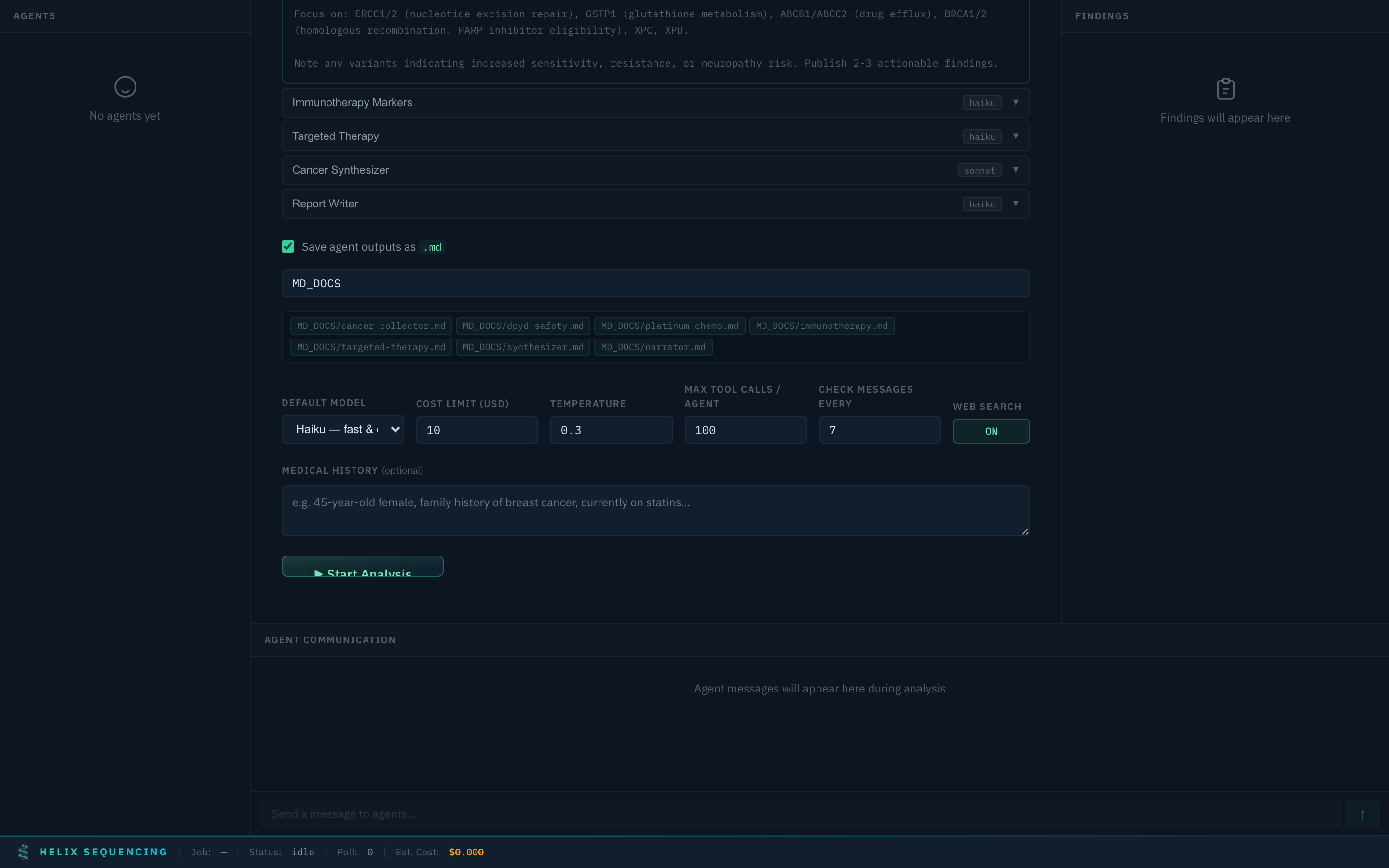This screenshot has width=1389, height=868.
Task: Toggle Web Search ON button
Action: click(991, 431)
